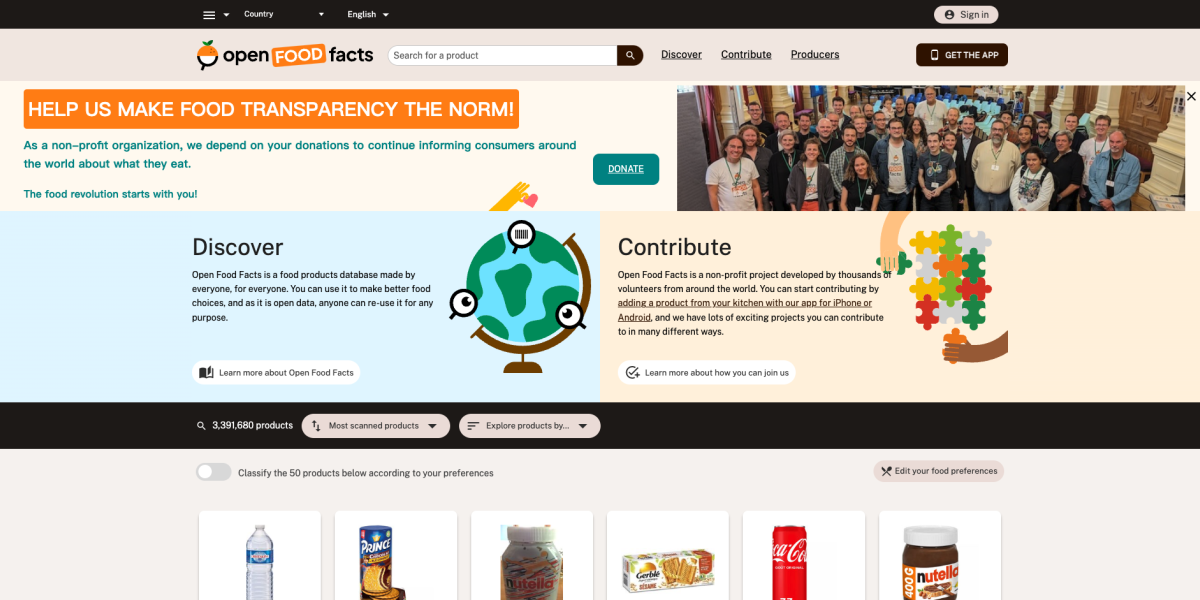
Task: Expand the Most scanned products dropdown
Action: 374,426
